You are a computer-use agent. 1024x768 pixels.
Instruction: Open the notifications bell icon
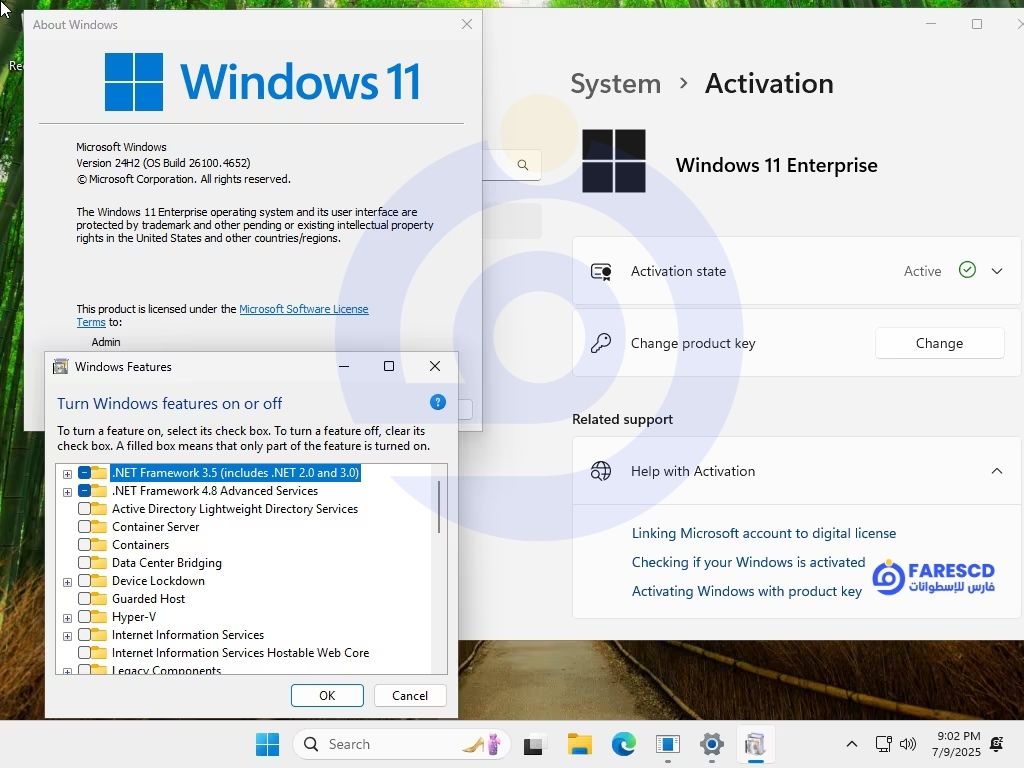(997, 744)
